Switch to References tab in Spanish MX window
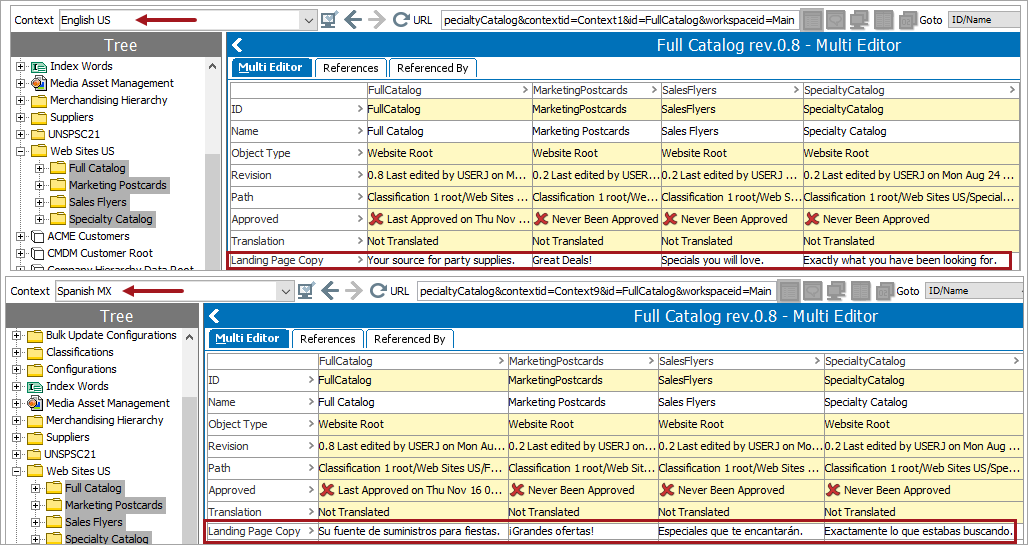 [x=328, y=339]
